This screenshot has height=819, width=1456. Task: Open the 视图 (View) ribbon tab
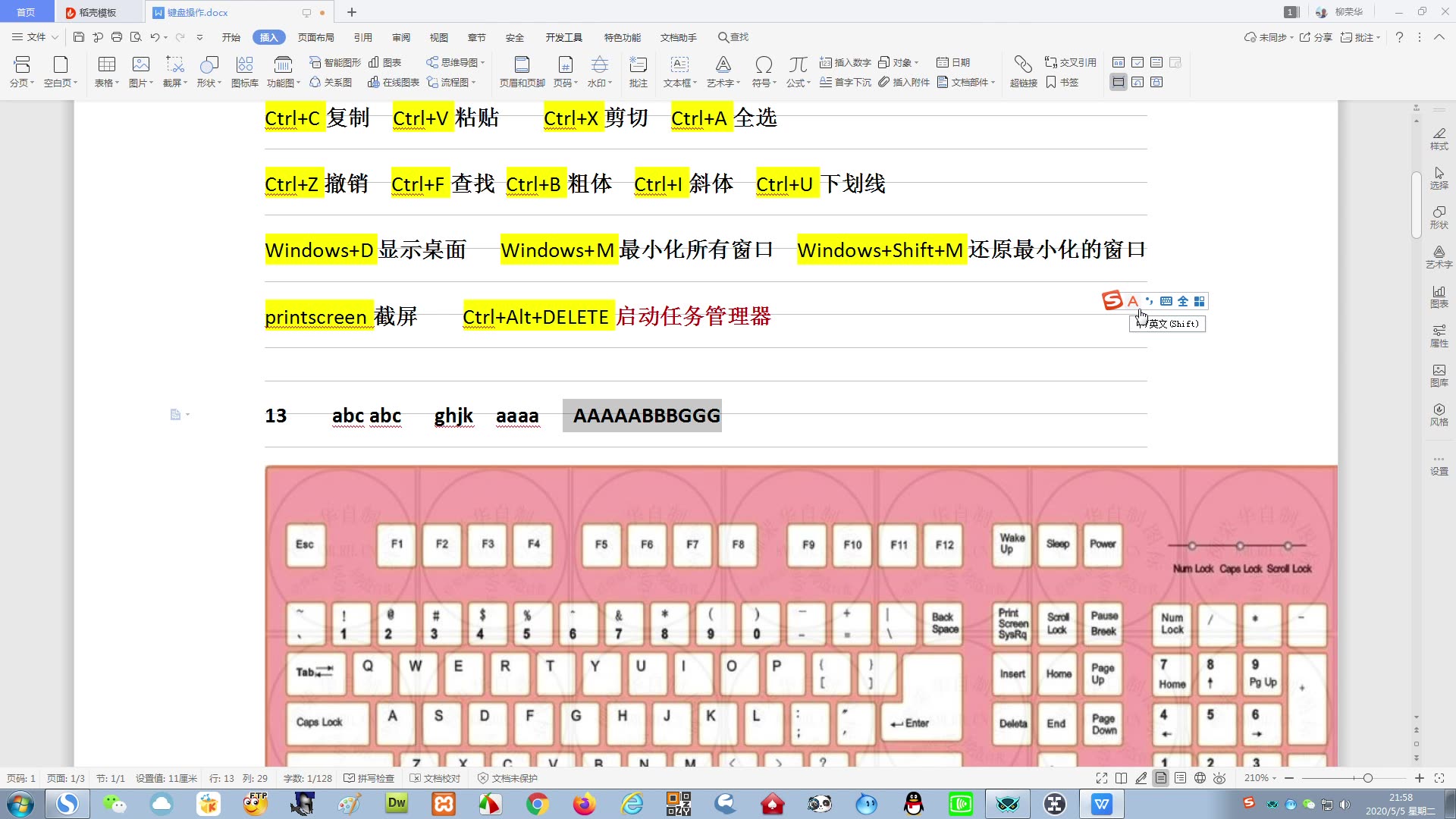point(438,37)
